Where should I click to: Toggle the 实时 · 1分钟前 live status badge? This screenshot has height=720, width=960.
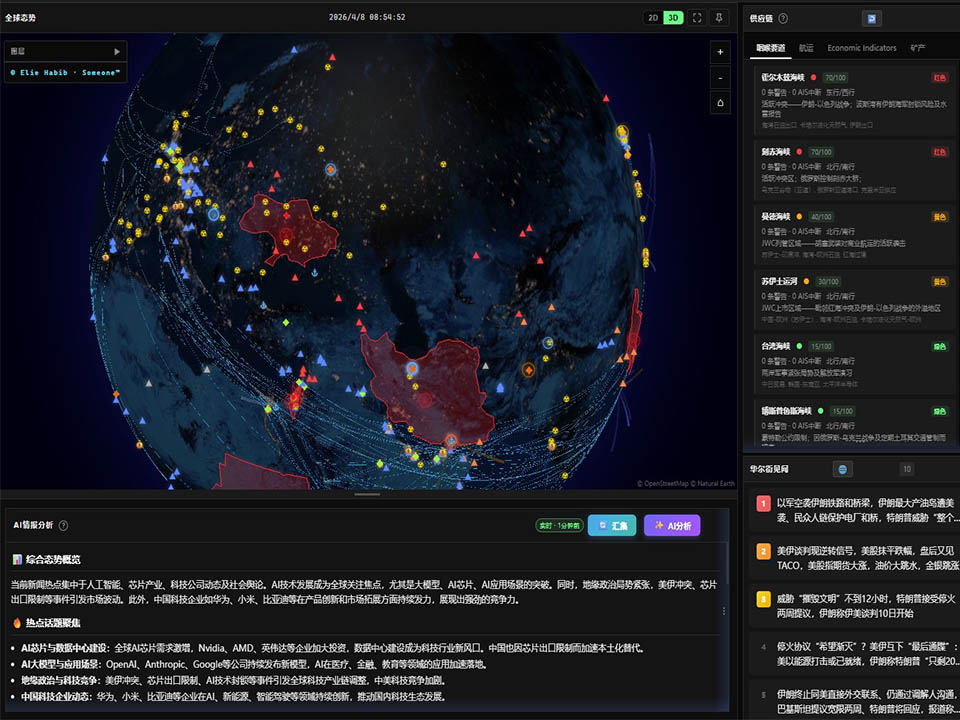pyautogui.click(x=559, y=525)
